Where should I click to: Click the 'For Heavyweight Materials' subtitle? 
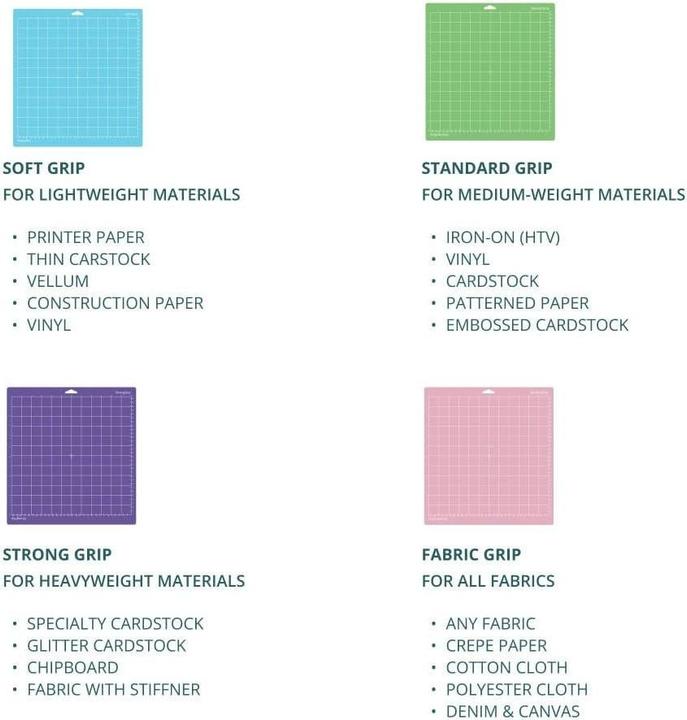click(x=124, y=581)
